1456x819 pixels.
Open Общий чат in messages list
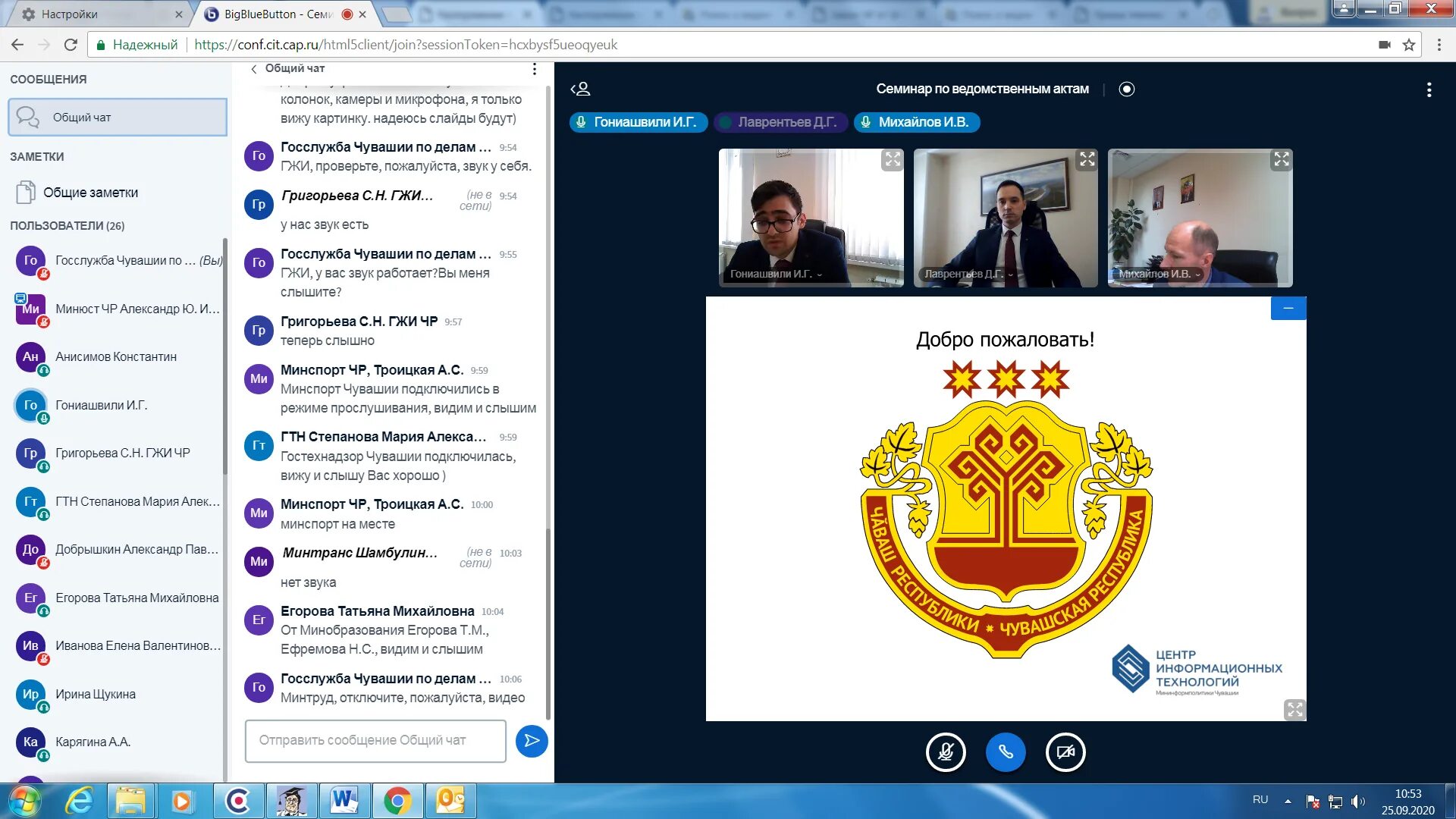coord(118,118)
